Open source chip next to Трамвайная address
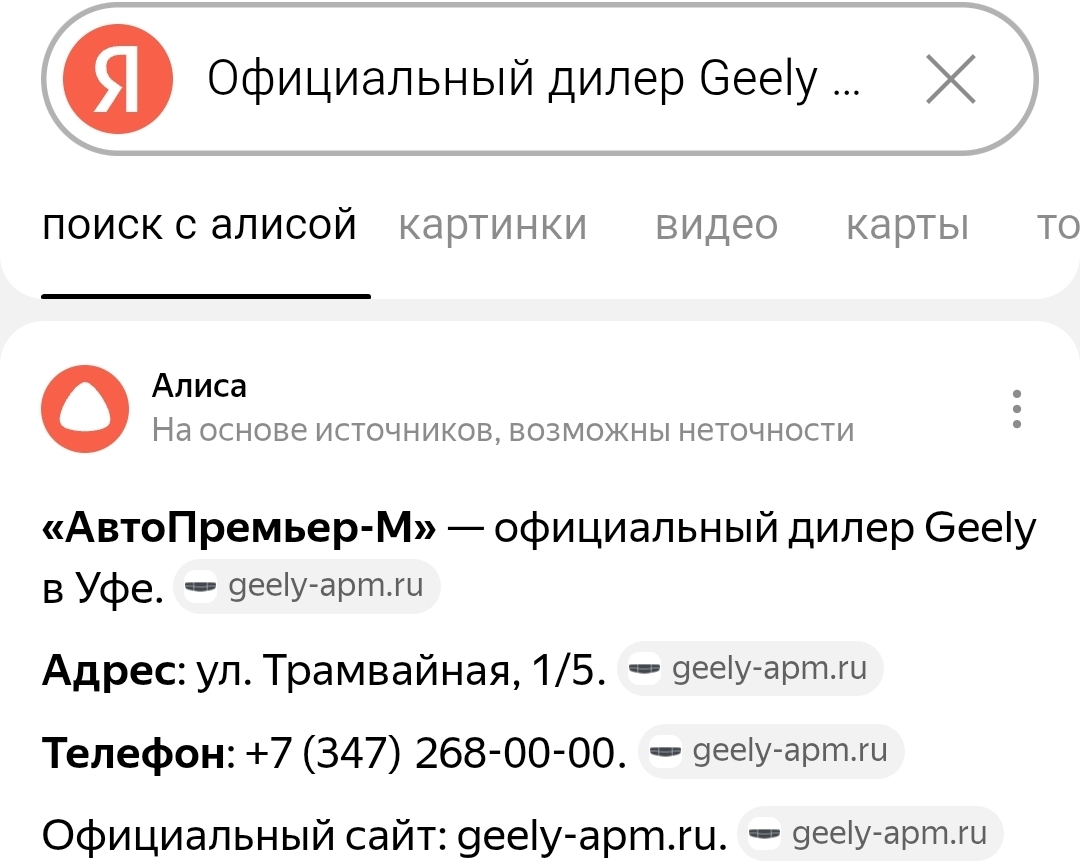 (750, 668)
